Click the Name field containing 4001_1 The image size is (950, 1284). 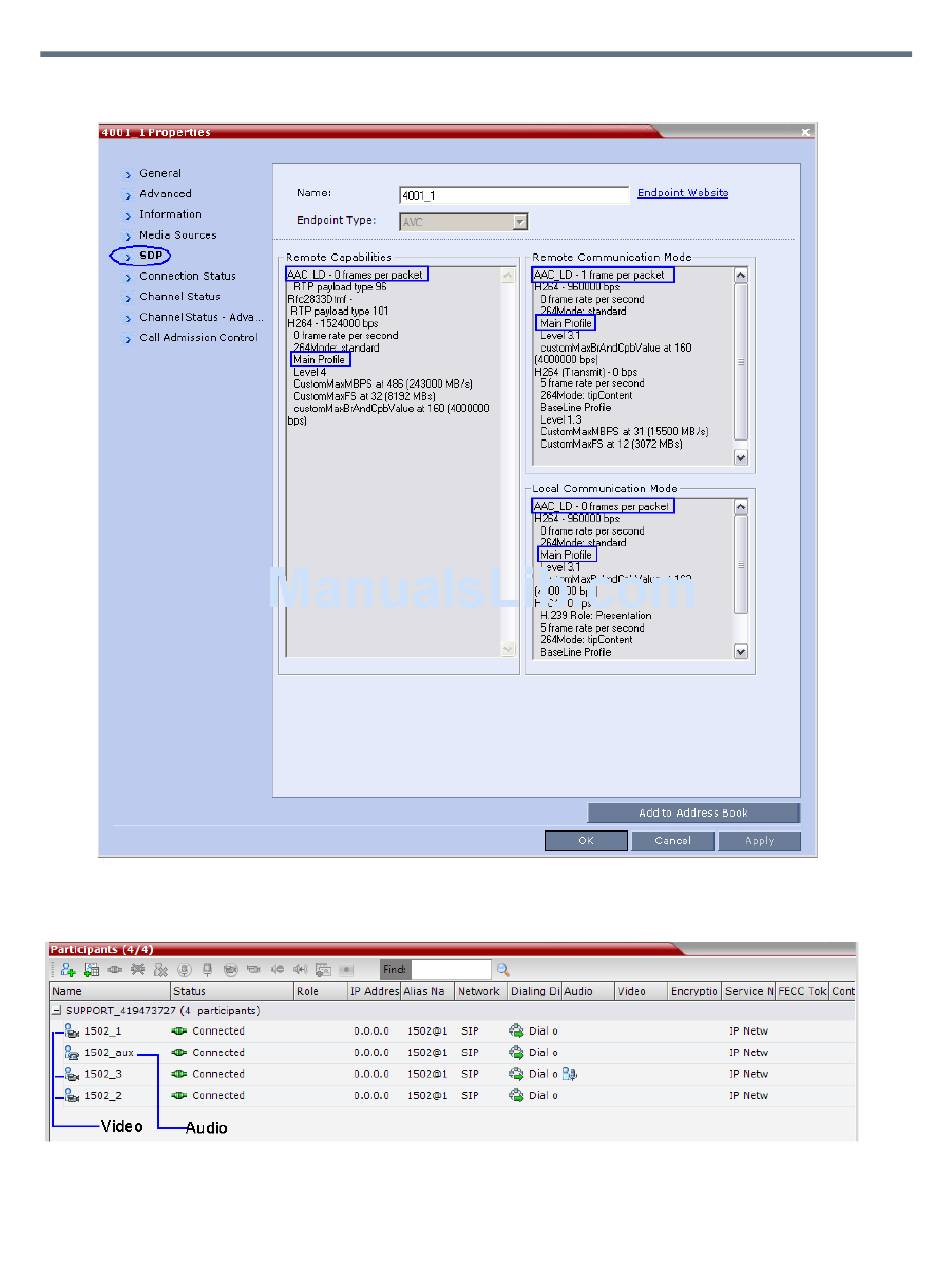click(515, 195)
